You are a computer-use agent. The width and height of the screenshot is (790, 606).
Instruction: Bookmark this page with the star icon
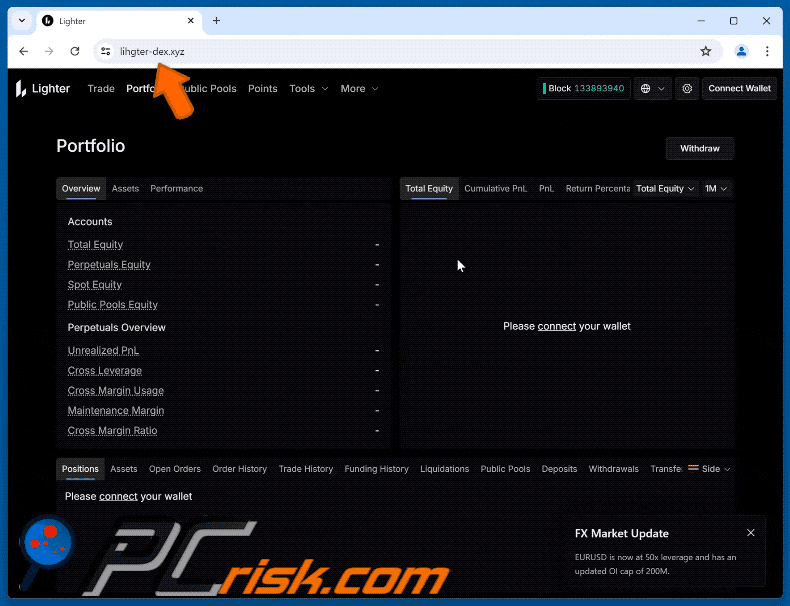[x=705, y=51]
